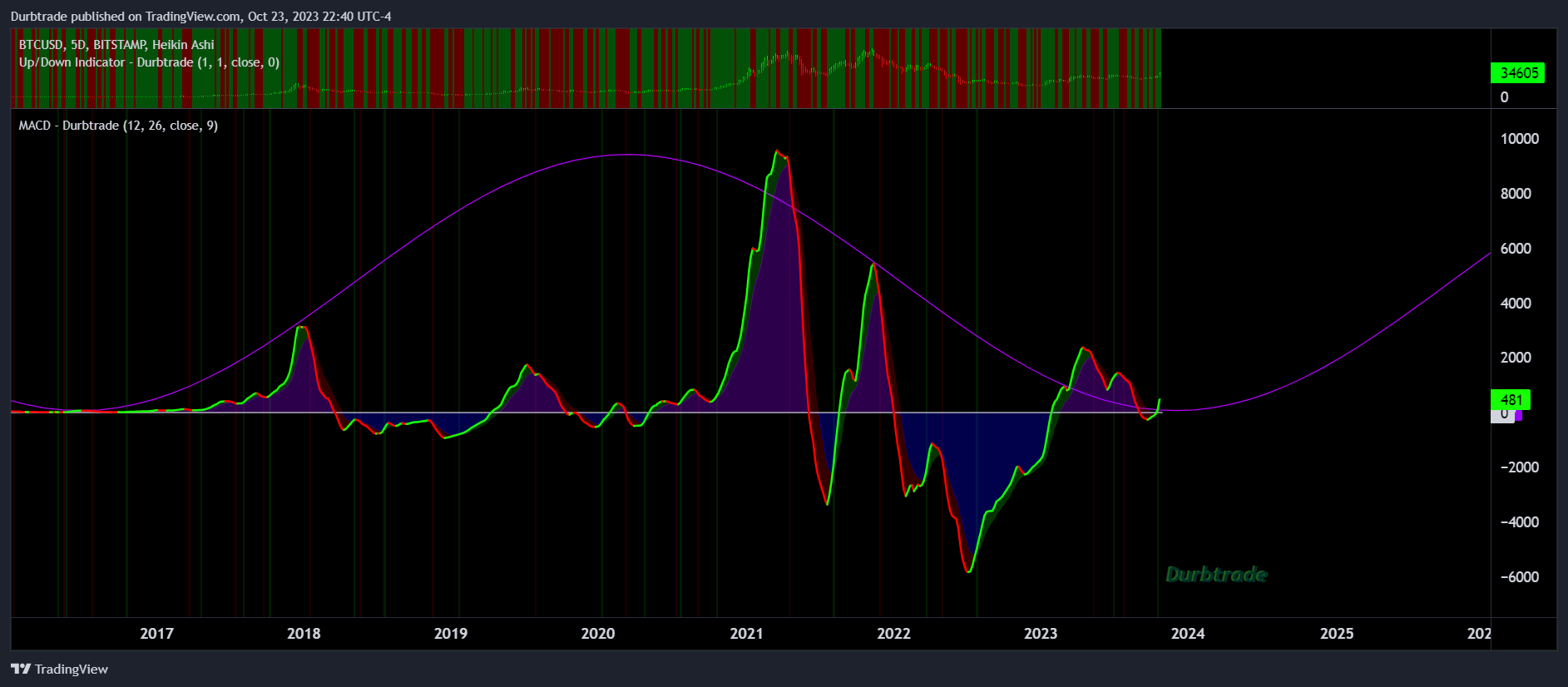Click the 2017 label on time axis

coord(156,634)
